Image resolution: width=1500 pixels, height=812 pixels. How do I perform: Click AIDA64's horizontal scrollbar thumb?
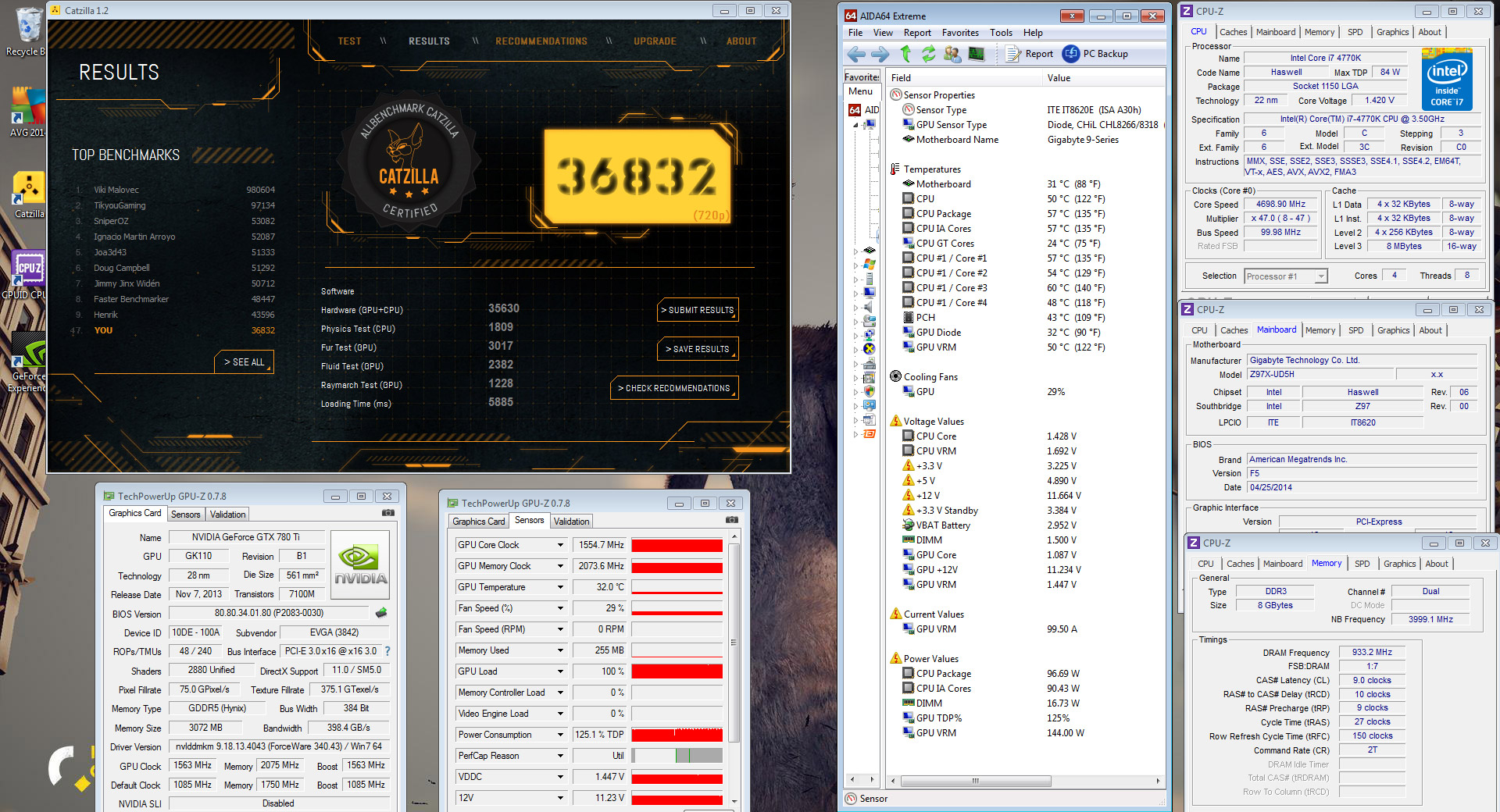coord(975,781)
